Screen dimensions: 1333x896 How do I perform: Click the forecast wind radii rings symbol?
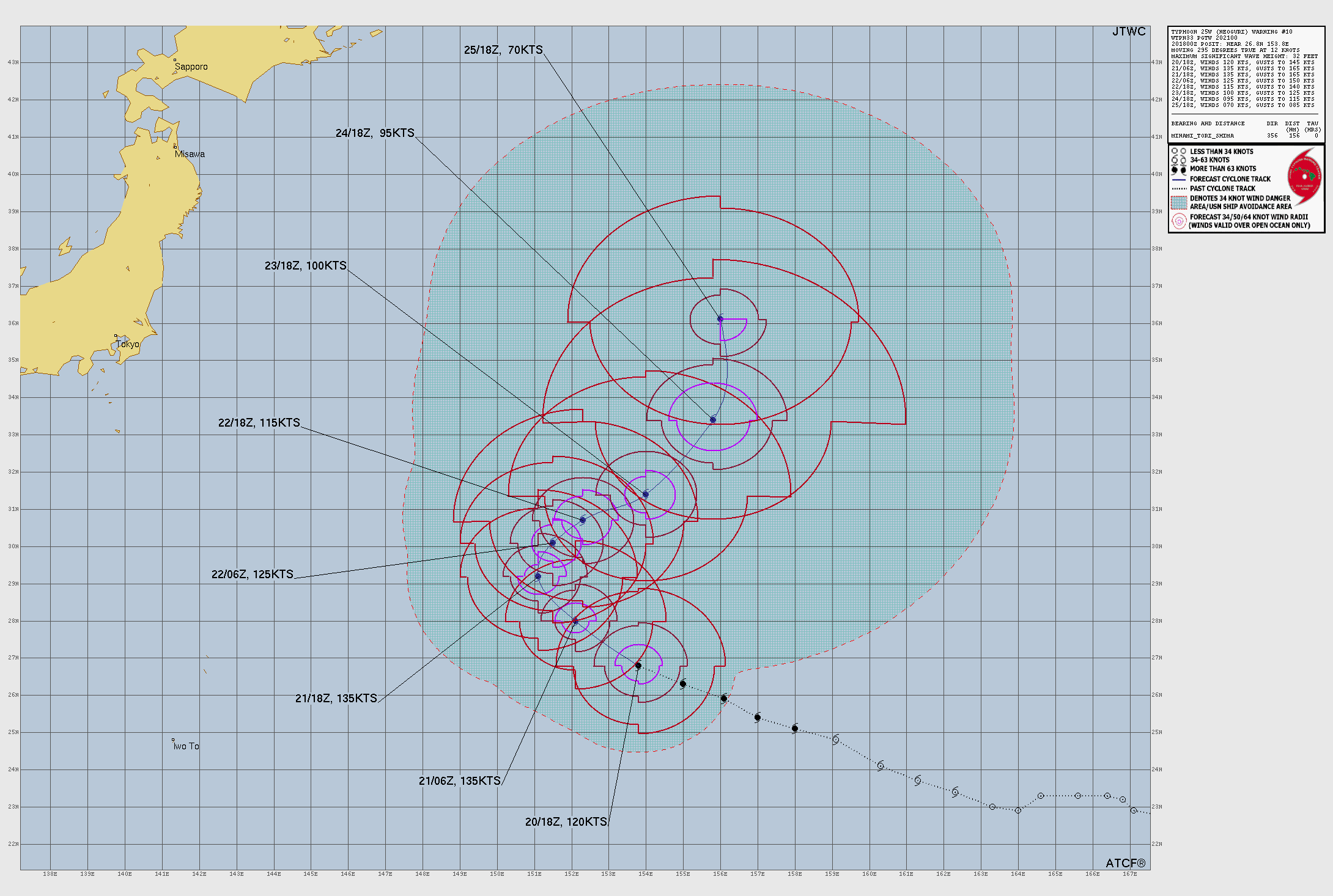coord(1178,220)
